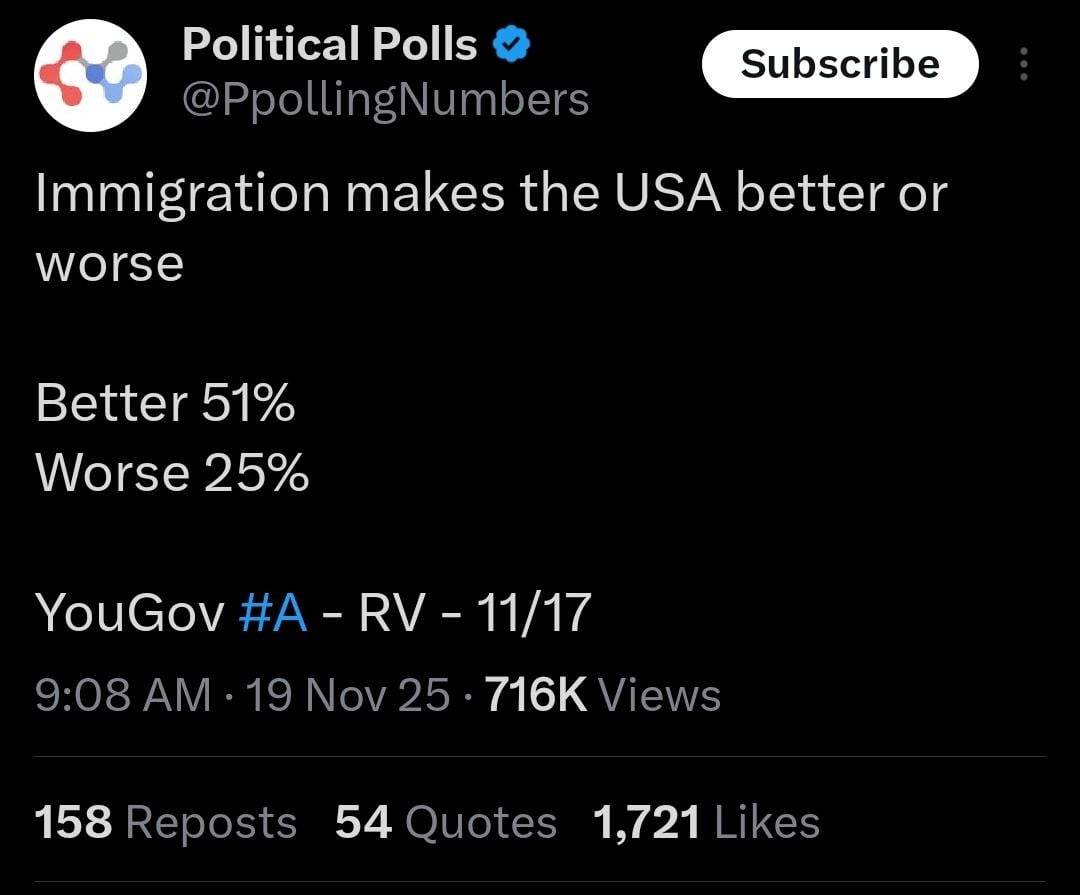Viewport: 1080px width, 895px height.
Task: Click the 'Better 51%' result line
Action: (x=165, y=404)
